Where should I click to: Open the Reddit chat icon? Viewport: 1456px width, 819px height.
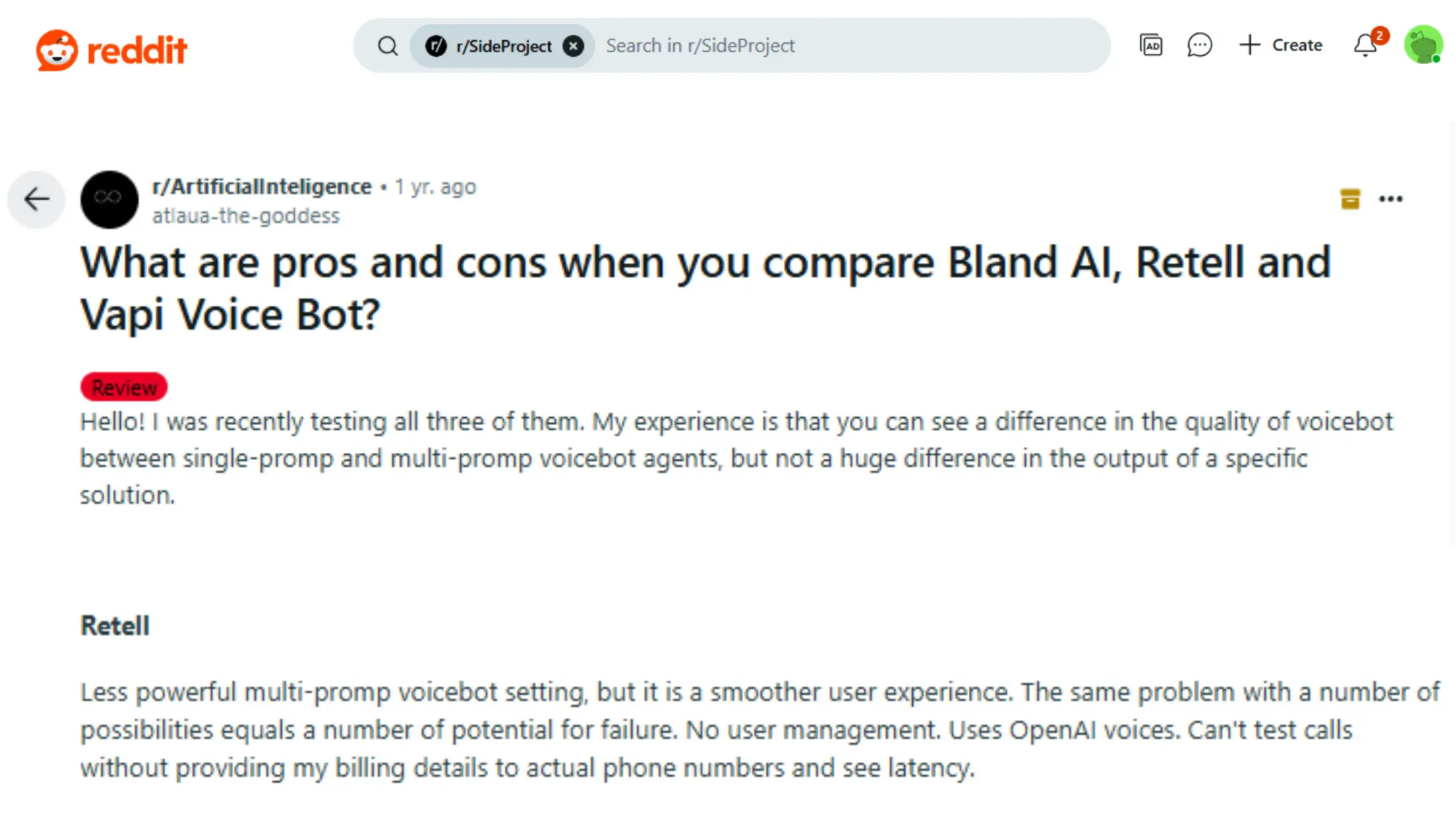point(1200,45)
